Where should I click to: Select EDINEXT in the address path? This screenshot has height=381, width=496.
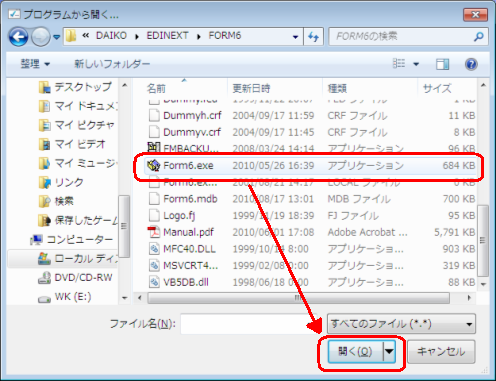coord(167,36)
